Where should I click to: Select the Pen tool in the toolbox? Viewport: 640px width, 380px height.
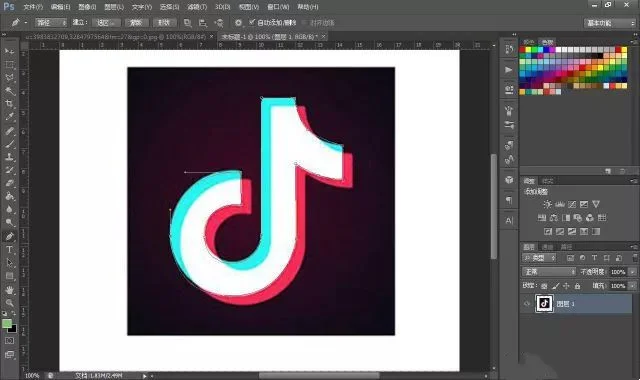point(9,236)
